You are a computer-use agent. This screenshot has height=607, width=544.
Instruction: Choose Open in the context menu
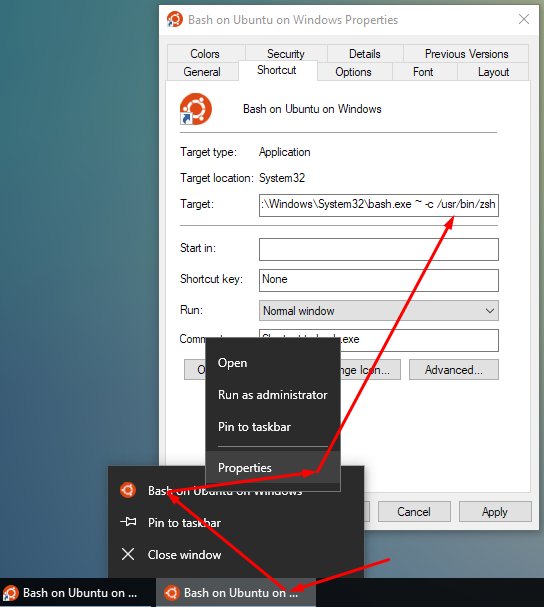273,363
